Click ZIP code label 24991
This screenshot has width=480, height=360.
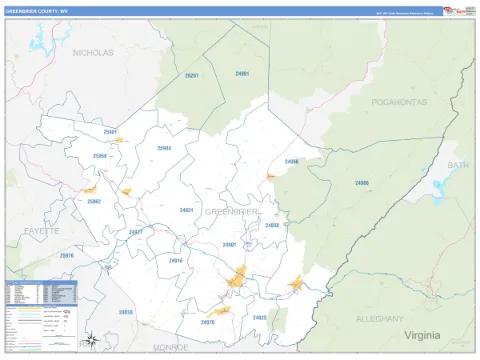pyautogui.click(x=242, y=74)
